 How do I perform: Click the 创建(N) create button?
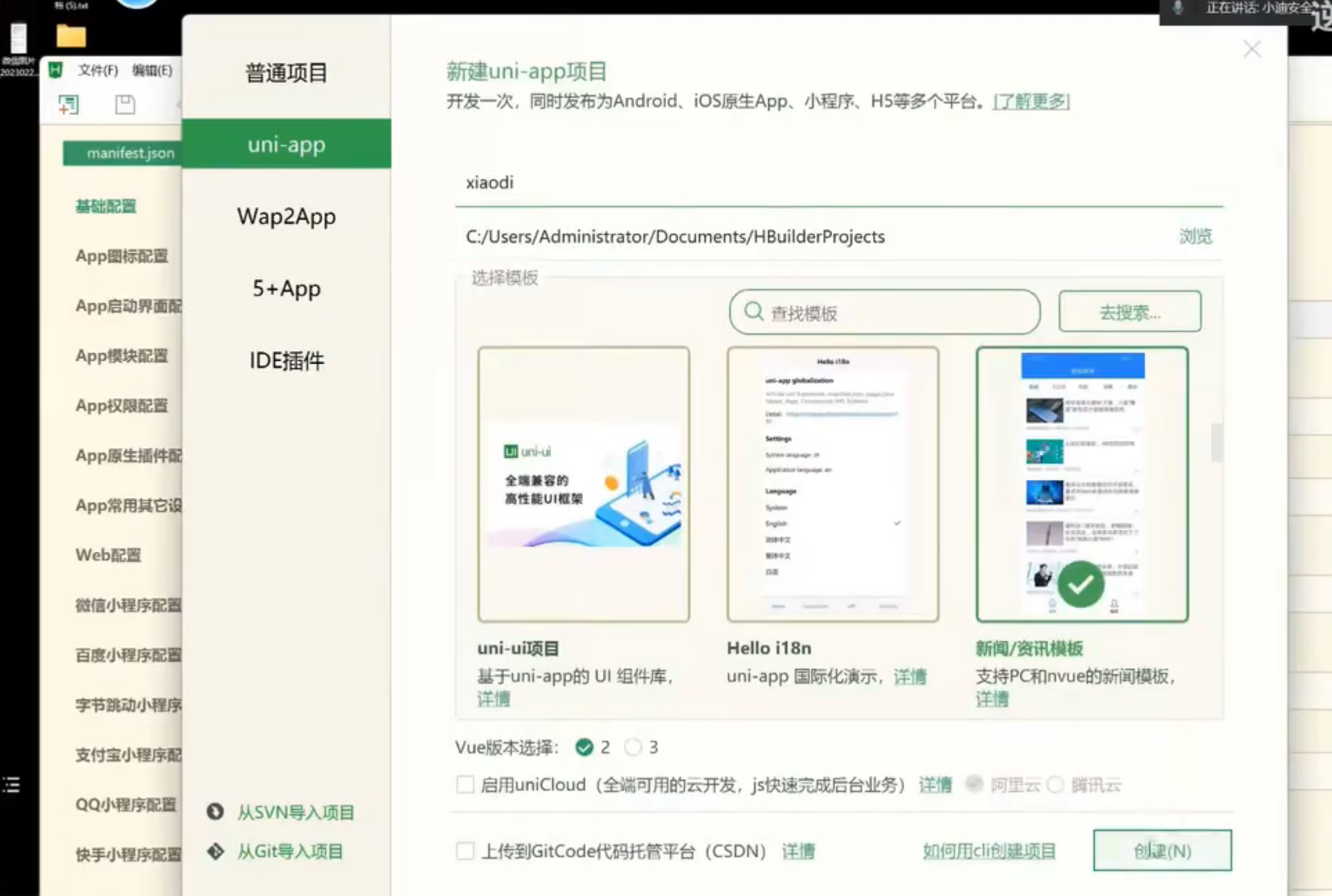(1162, 850)
